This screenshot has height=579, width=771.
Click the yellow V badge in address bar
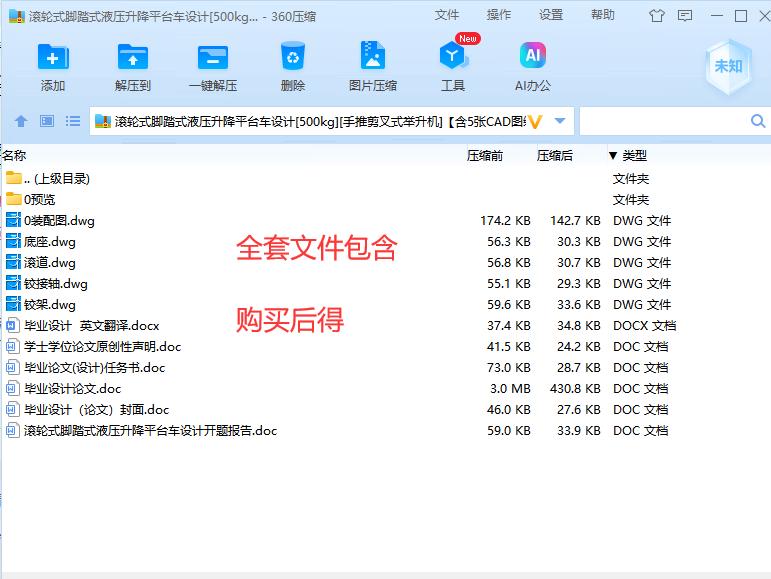pos(535,121)
